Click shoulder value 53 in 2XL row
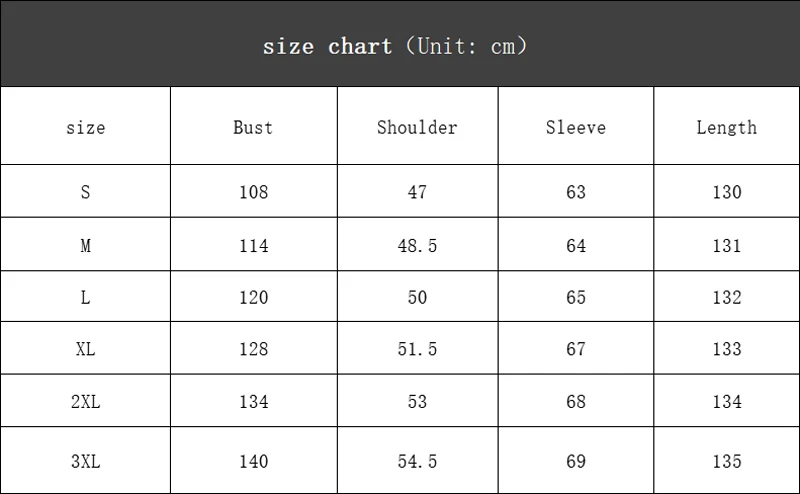The height and width of the screenshot is (494, 800). tap(417, 401)
